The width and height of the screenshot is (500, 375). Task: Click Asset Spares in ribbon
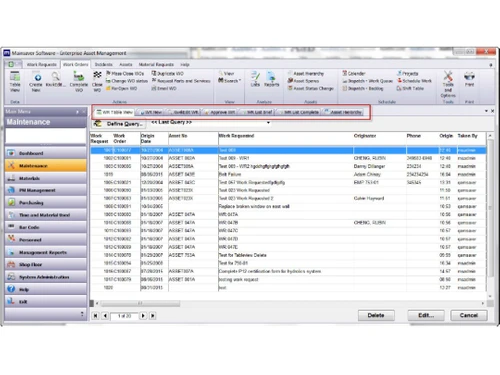point(303,81)
